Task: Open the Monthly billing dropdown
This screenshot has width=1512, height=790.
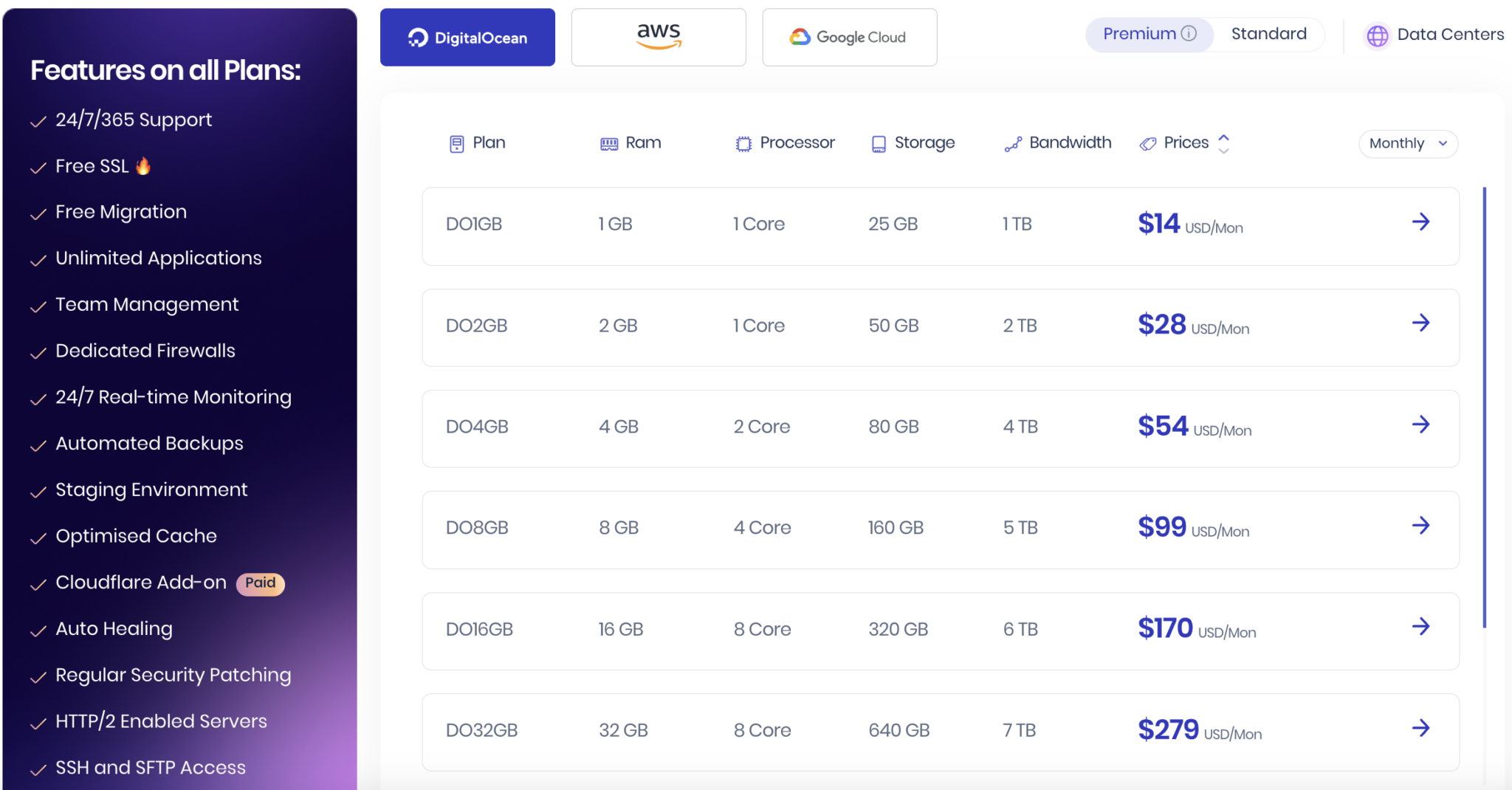Action: tap(1407, 143)
